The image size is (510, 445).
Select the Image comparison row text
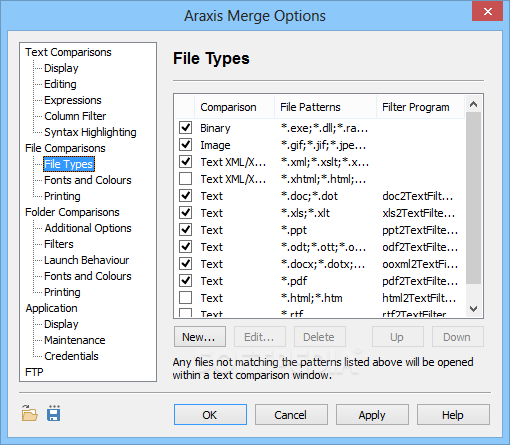pyautogui.click(x=215, y=145)
